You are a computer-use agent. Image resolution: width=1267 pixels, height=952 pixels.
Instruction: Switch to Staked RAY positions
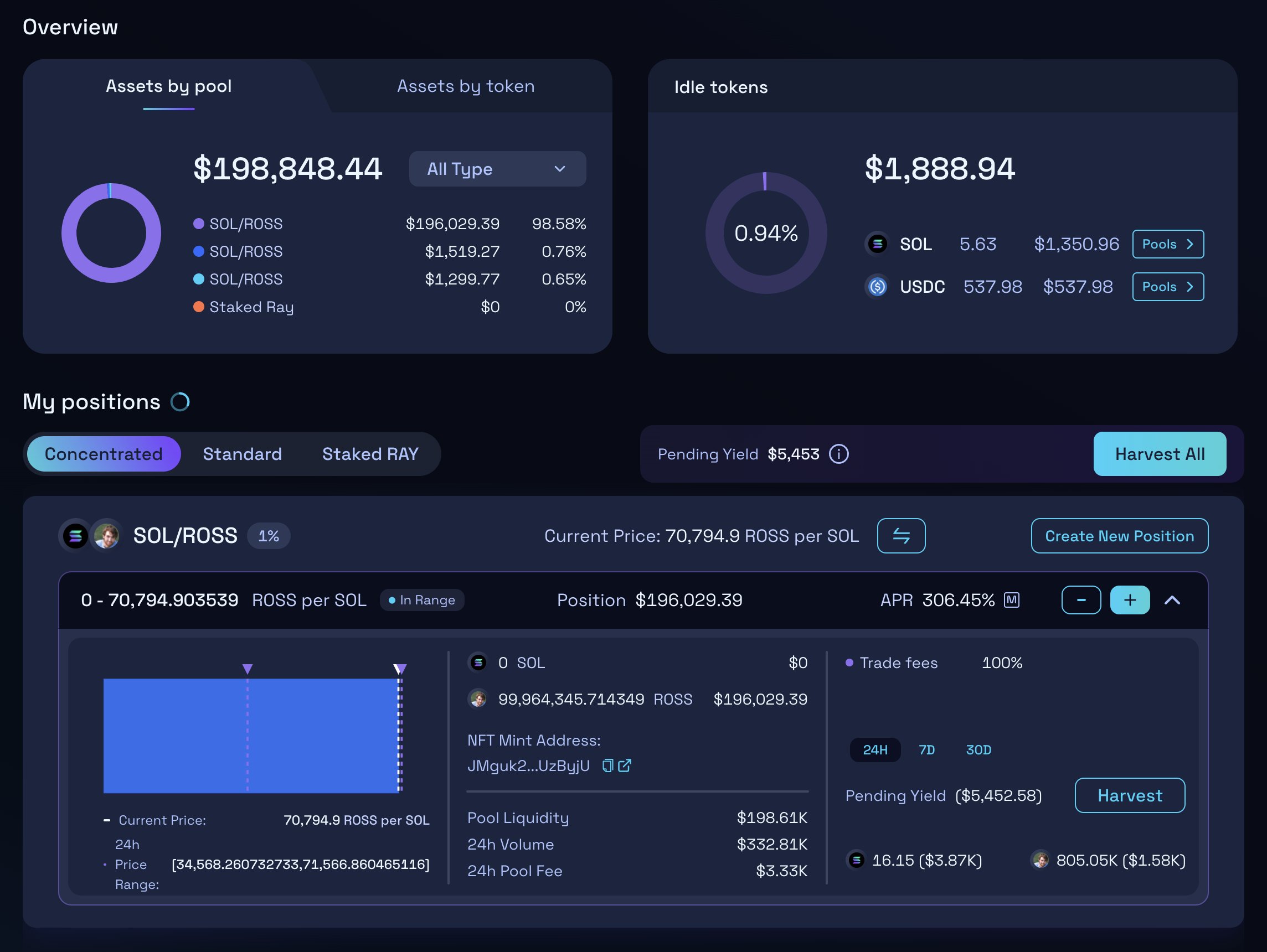pyautogui.click(x=370, y=454)
